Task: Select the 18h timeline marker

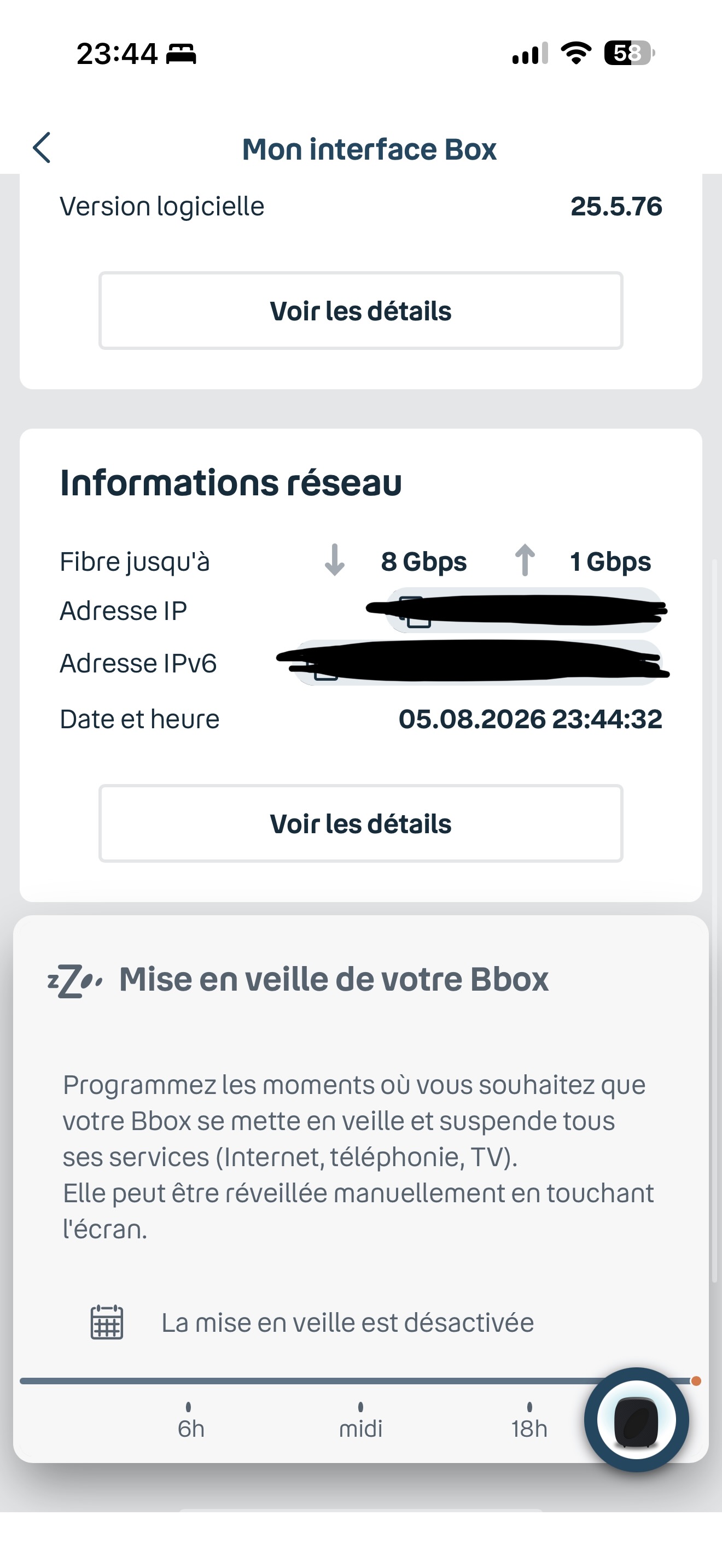Action: coord(529,1422)
